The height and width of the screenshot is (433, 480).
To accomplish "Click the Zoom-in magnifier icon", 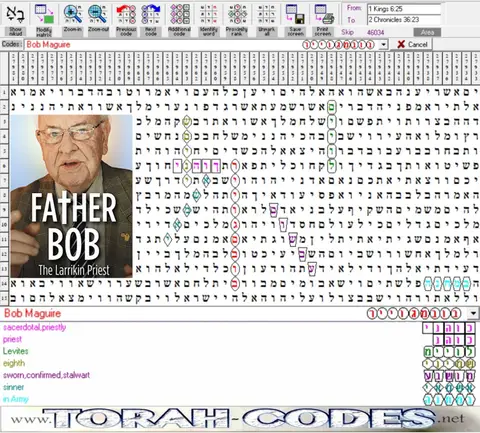I will 72,14.
